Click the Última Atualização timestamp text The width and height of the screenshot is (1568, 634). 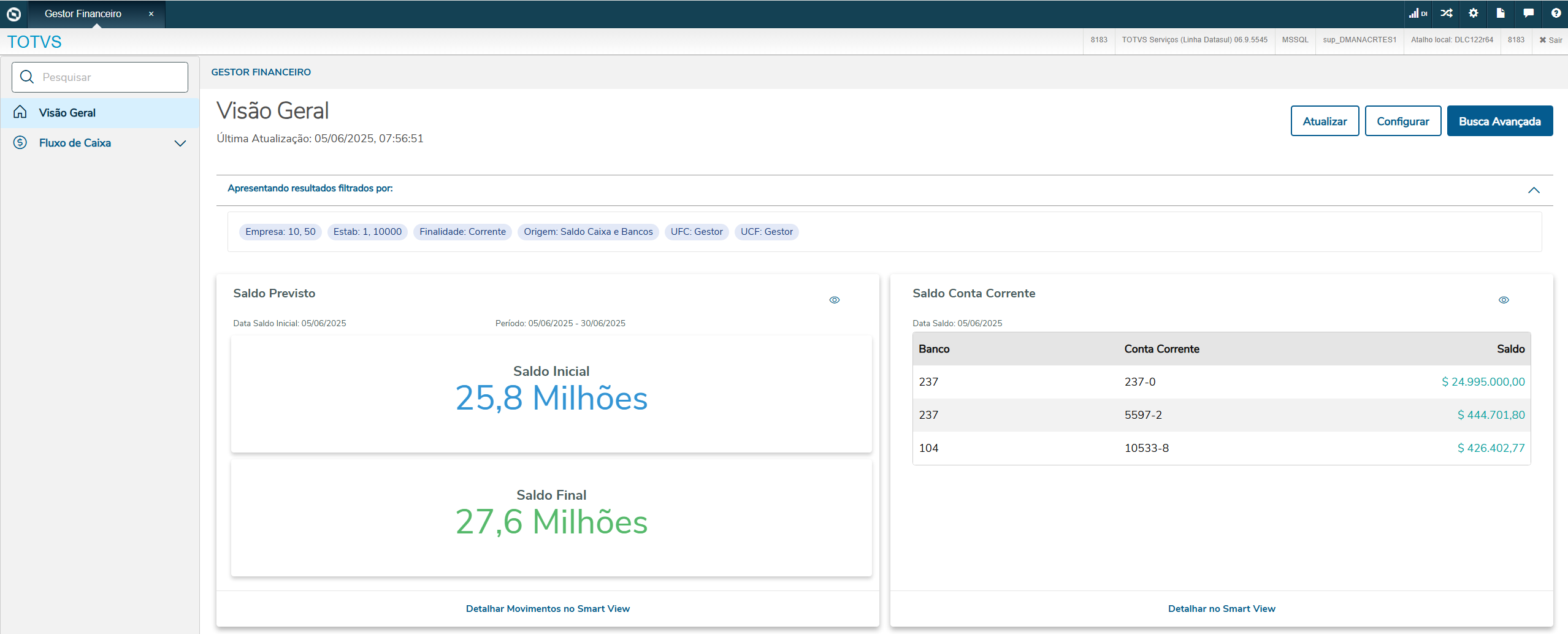320,139
